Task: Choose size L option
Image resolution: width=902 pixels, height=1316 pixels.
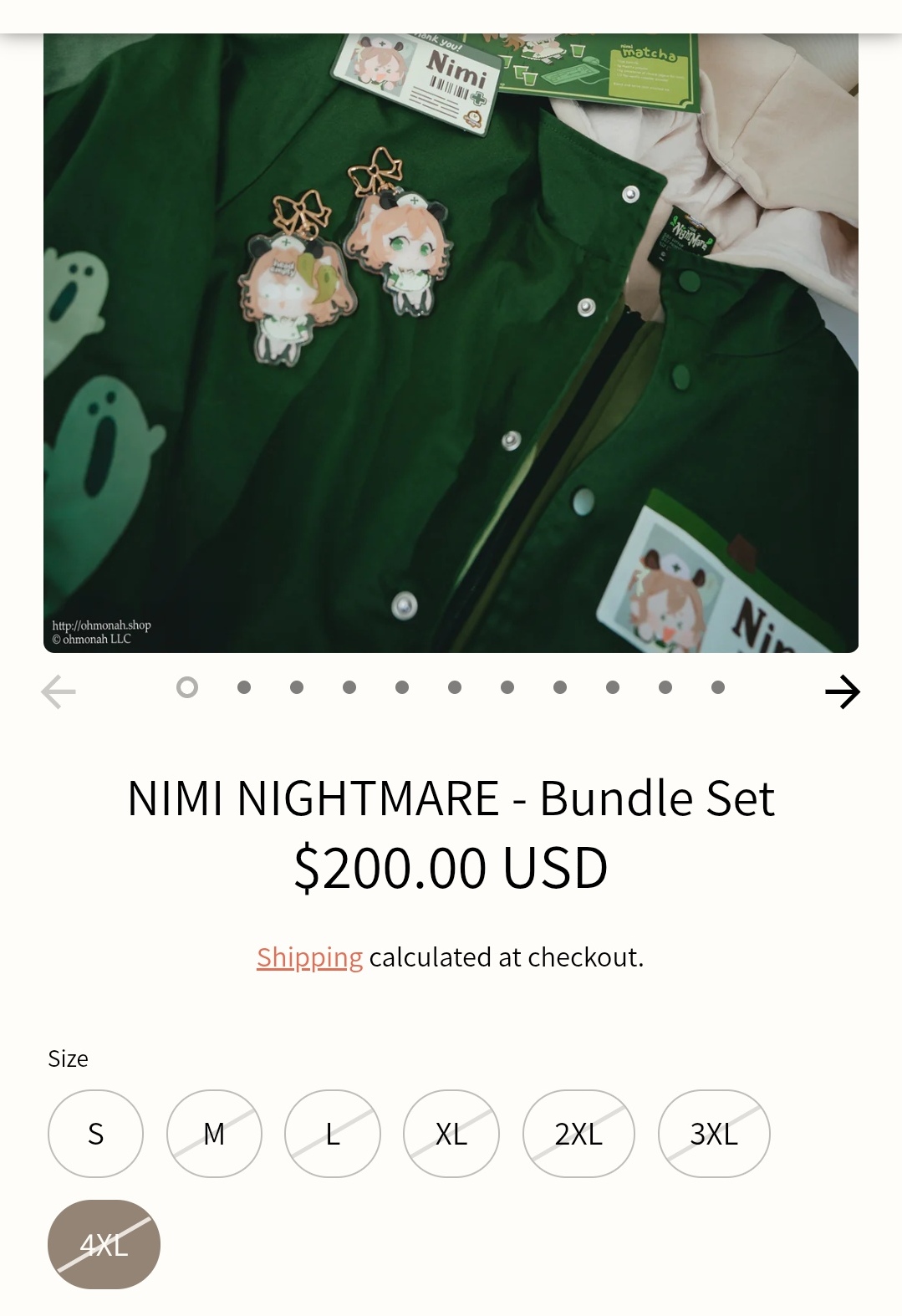Action: (333, 1134)
